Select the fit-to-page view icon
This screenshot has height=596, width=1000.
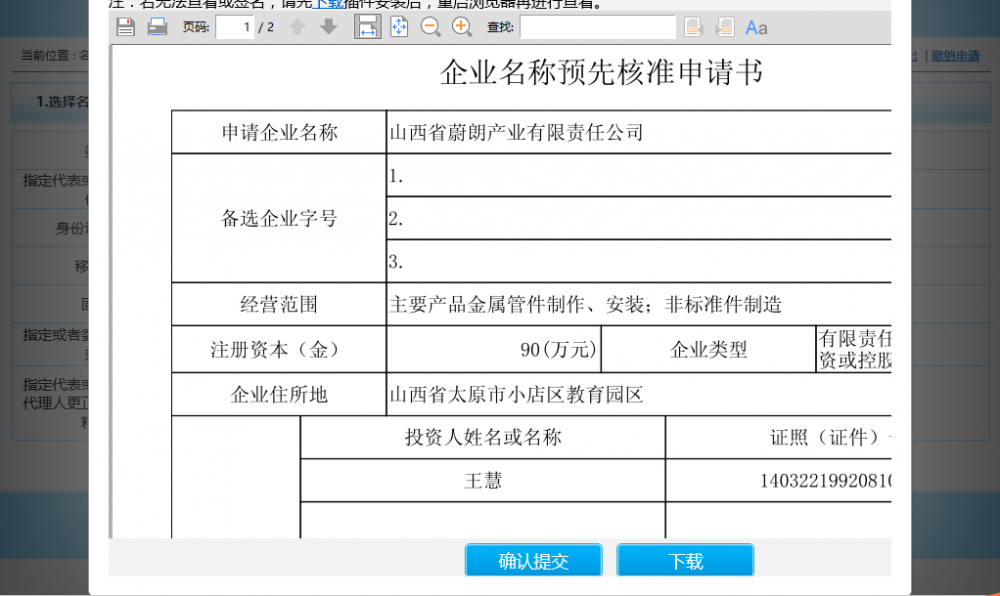(x=399, y=27)
